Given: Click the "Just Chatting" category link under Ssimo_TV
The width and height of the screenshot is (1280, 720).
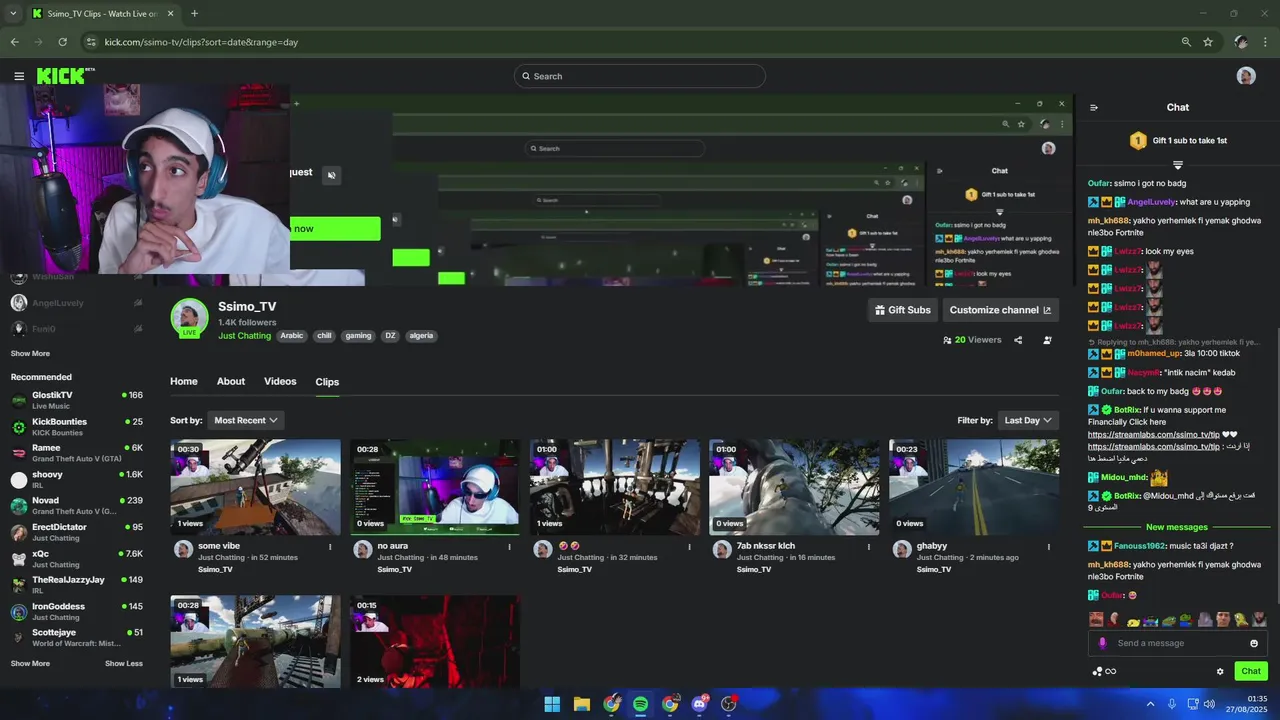Looking at the screenshot, I should pyautogui.click(x=245, y=336).
